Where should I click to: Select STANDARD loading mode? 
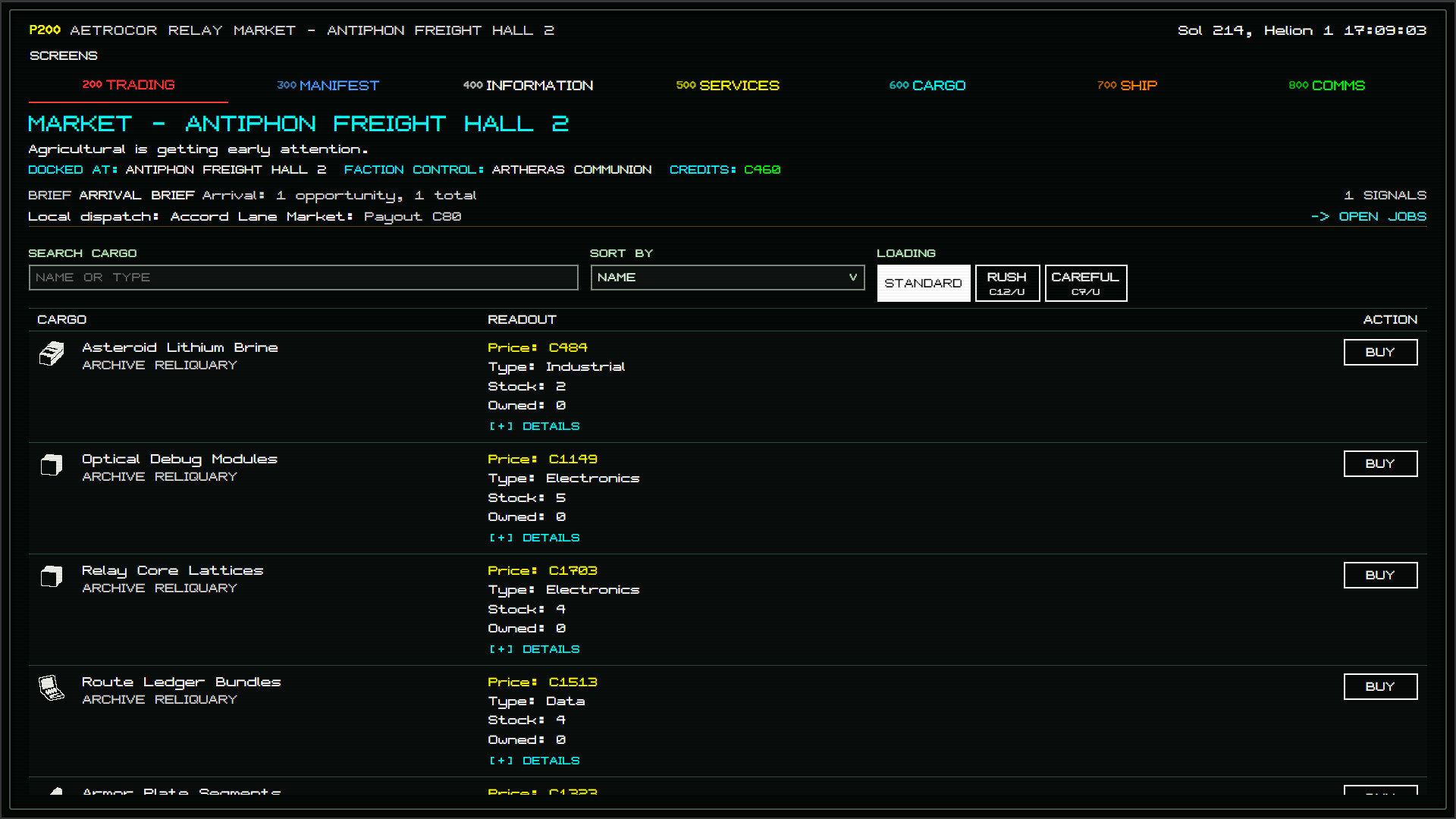point(924,283)
